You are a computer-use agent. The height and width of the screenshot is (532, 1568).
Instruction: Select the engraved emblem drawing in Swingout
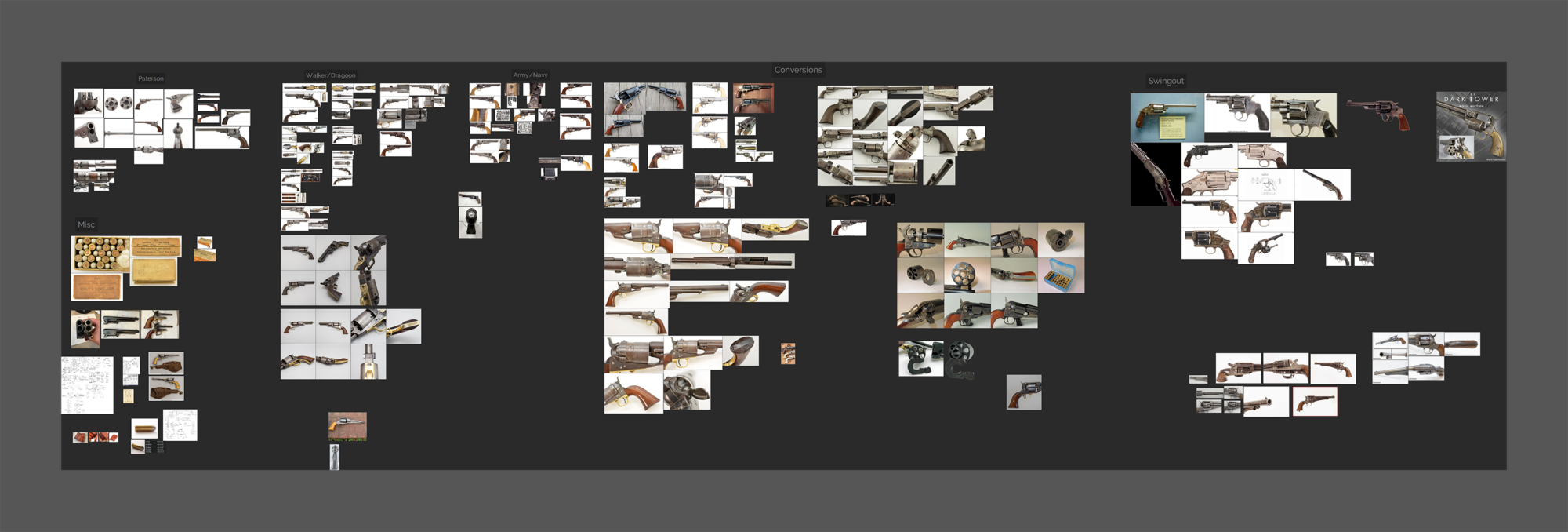[x=1265, y=185]
